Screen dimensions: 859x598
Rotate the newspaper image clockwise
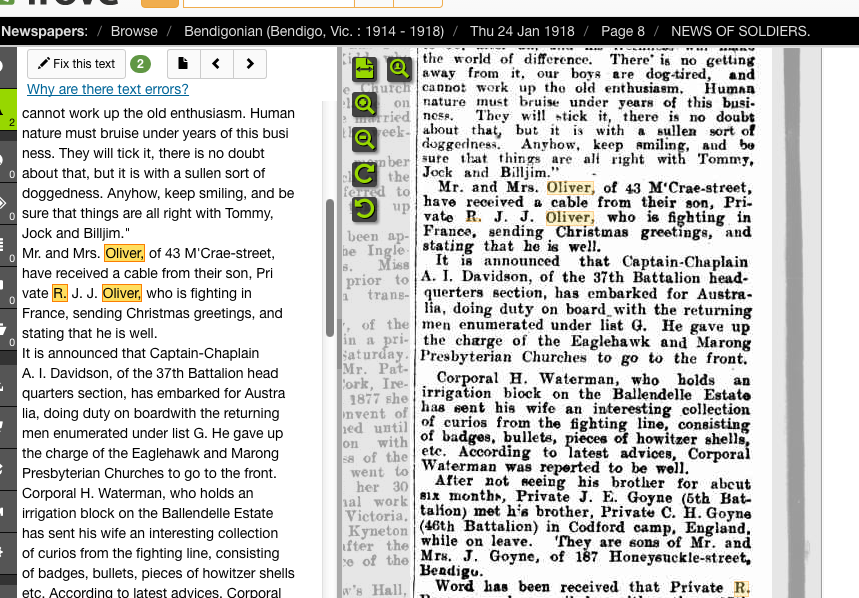(364, 174)
